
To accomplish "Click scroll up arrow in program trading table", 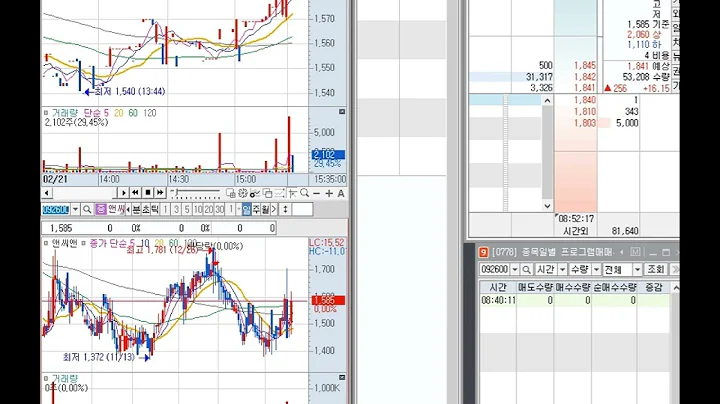I will pos(675,288).
